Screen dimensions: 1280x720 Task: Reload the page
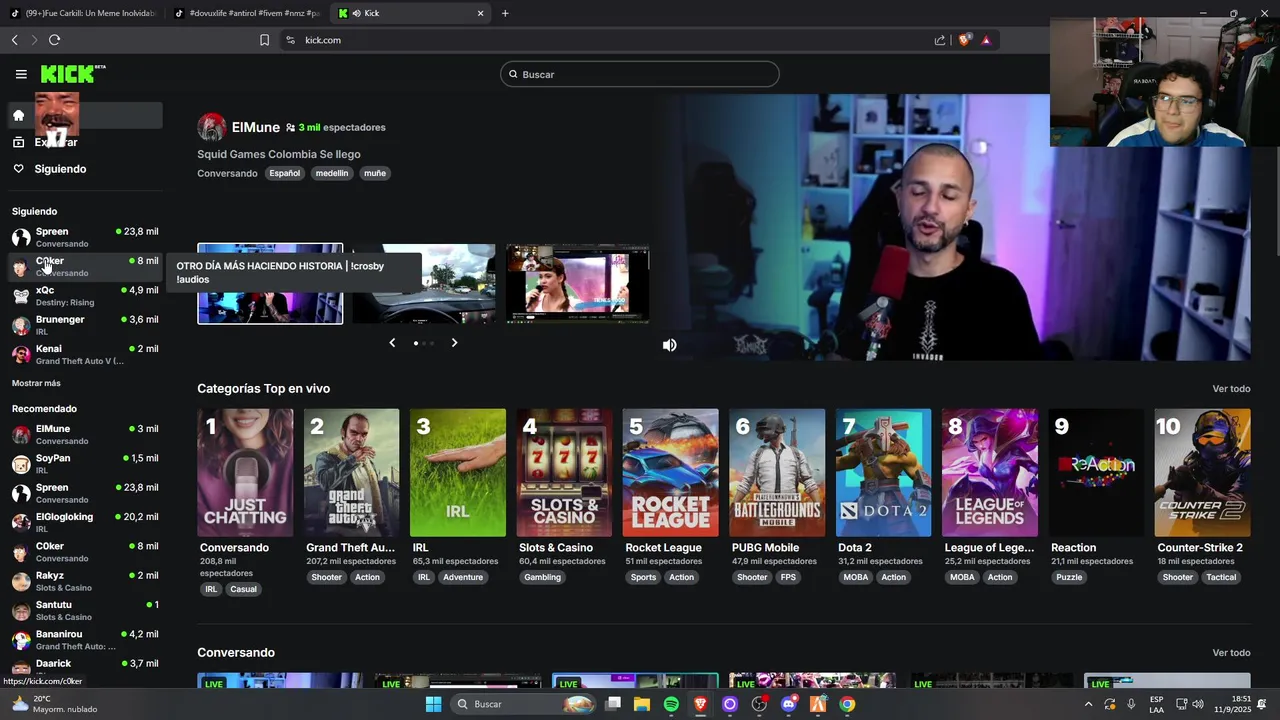coord(54,40)
